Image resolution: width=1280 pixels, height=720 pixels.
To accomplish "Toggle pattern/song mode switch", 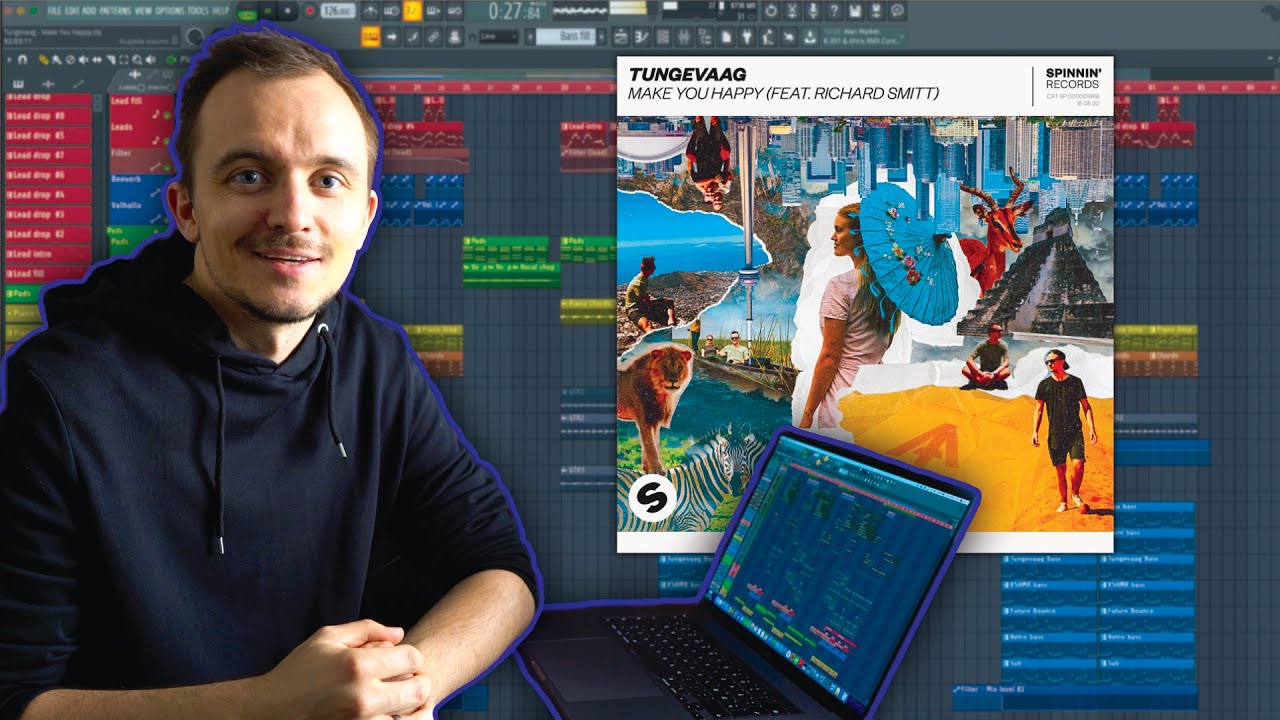I will (246, 11).
